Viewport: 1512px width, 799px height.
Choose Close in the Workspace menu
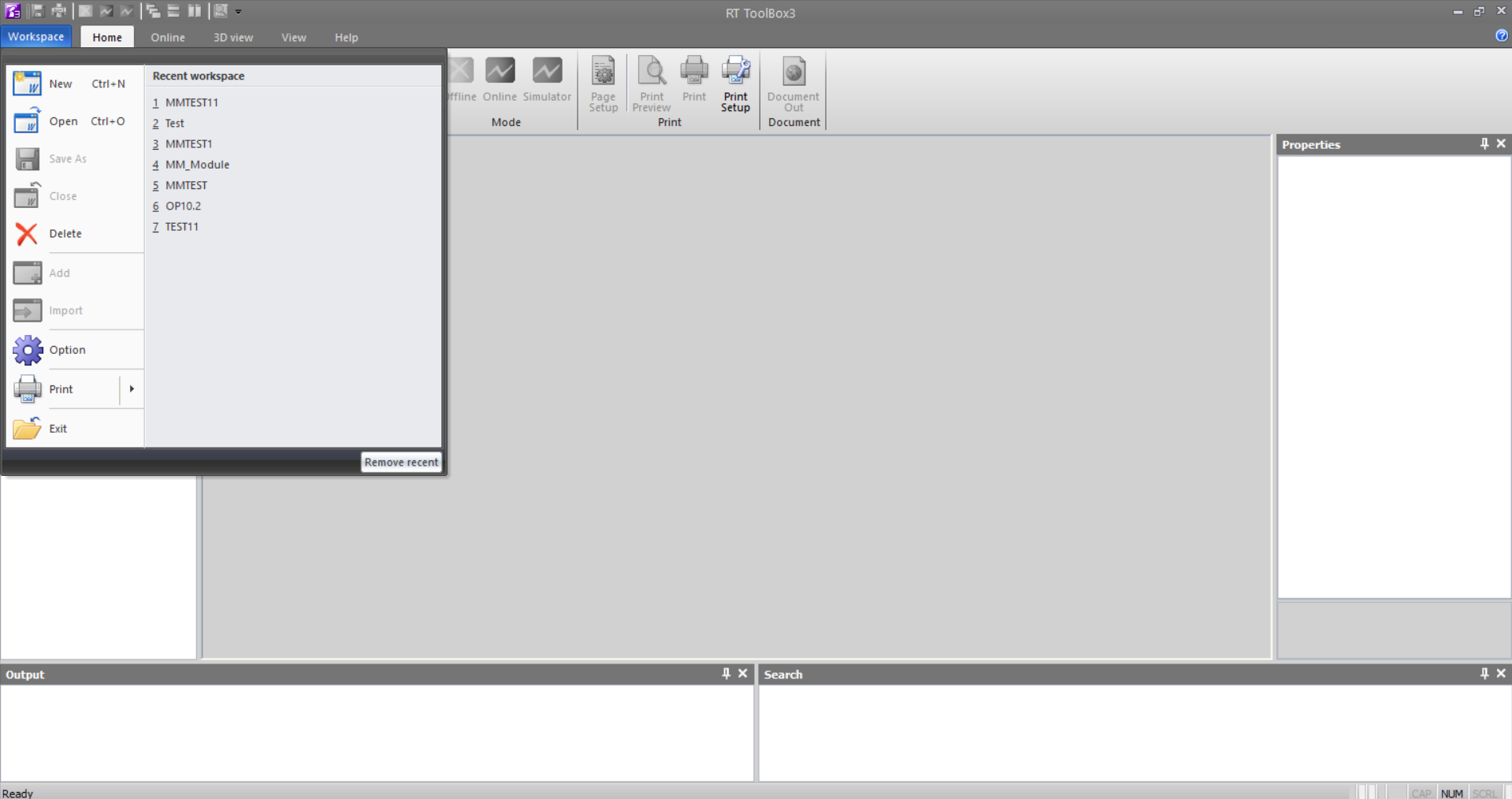point(76,196)
